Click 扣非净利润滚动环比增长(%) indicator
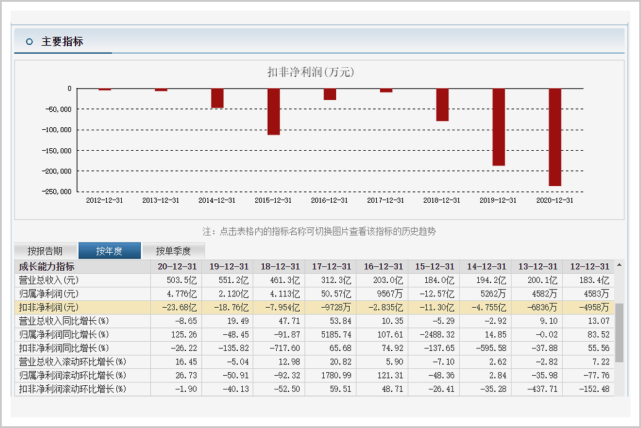 [x=72, y=389]
